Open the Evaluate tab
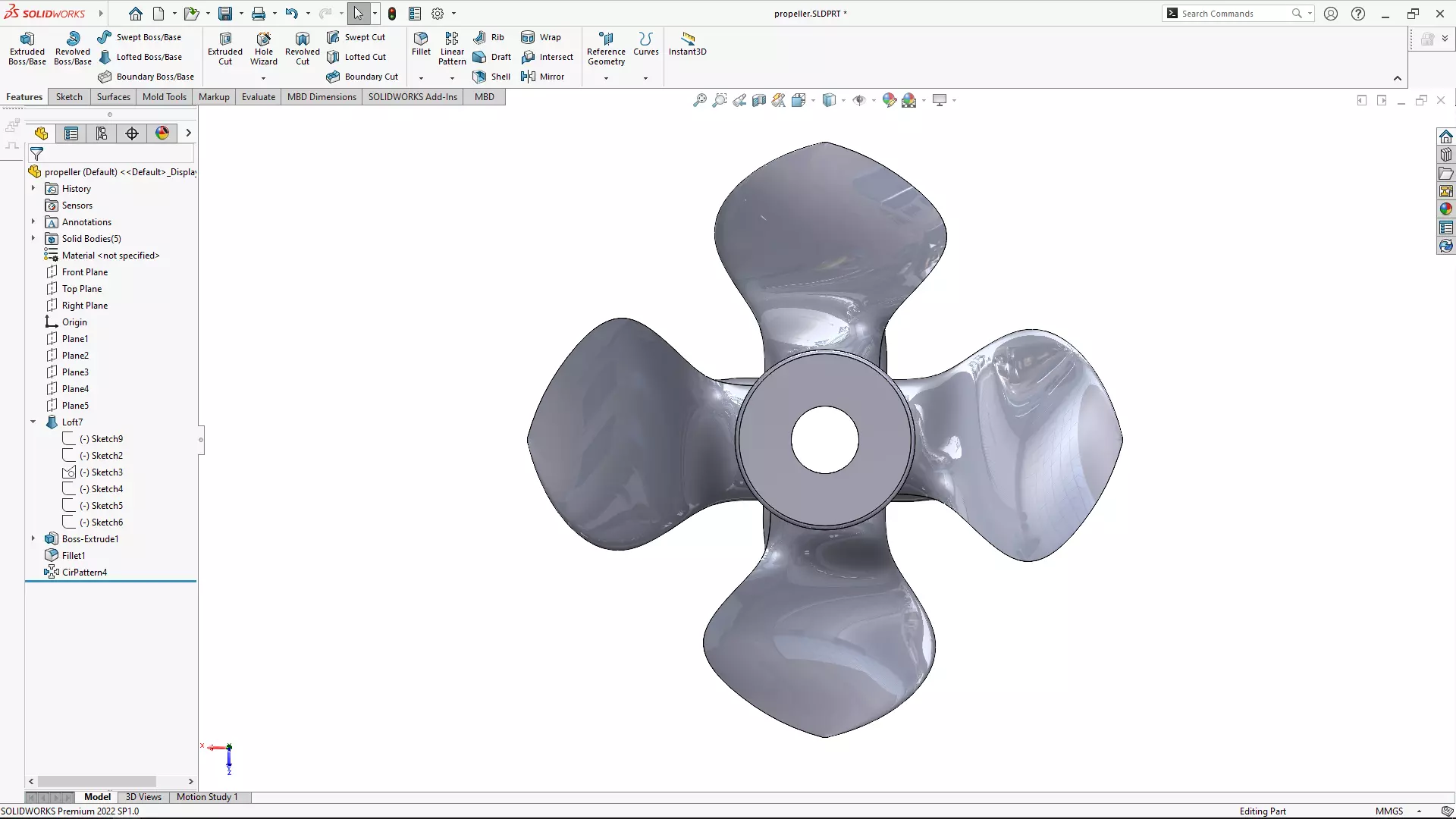Screen dimensions: 1456x819 [258, 97]
